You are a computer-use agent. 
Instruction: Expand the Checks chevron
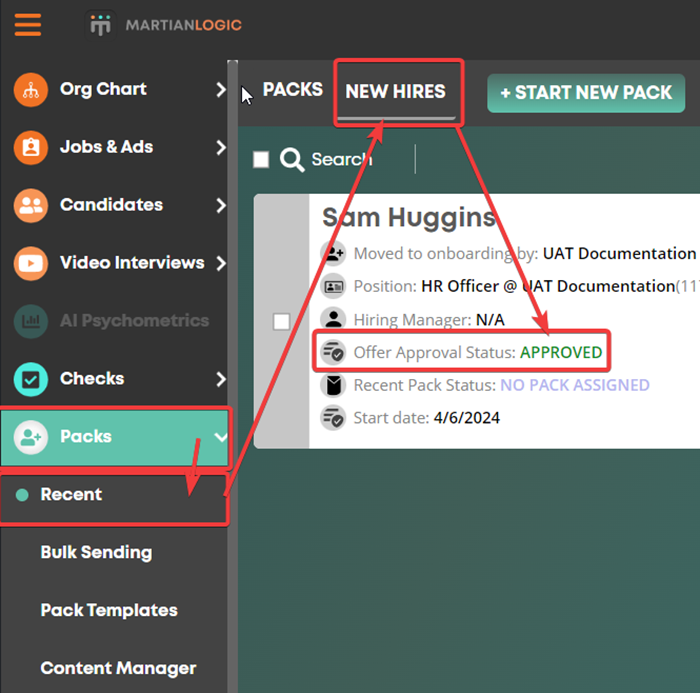pyautogui.click(x=221, y=379)
